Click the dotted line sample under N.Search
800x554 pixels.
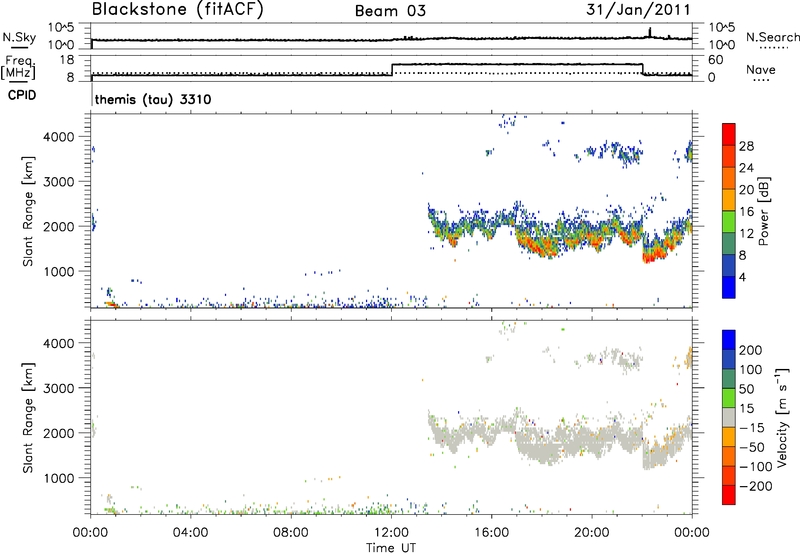(773, 48)
